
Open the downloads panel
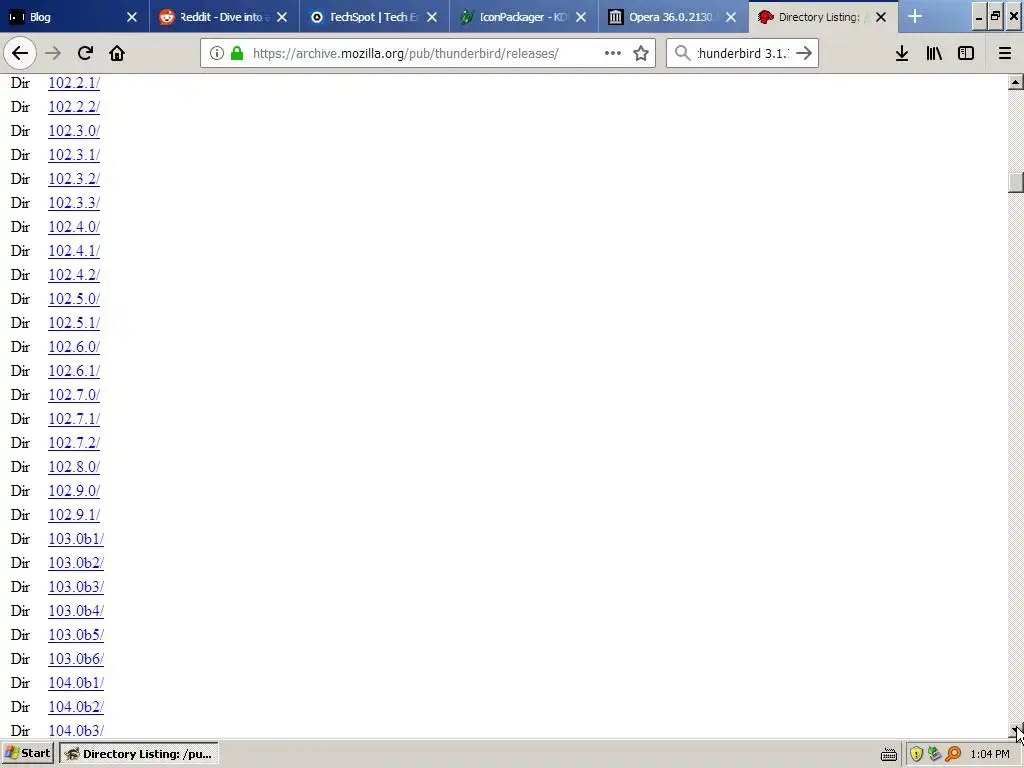coord(902,53)
